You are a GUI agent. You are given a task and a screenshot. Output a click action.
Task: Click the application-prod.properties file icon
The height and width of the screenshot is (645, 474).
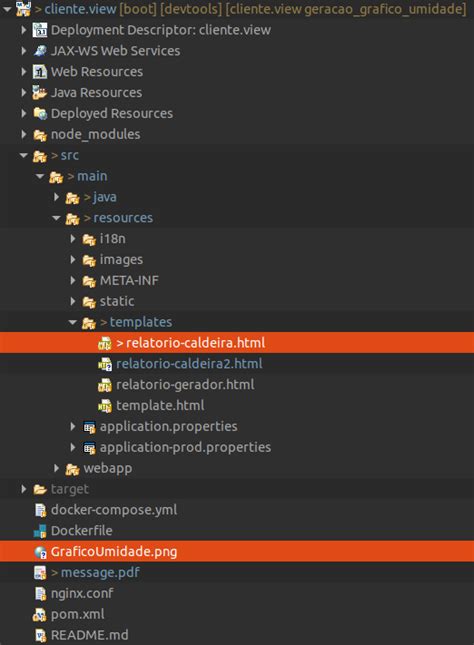point(89,448)
